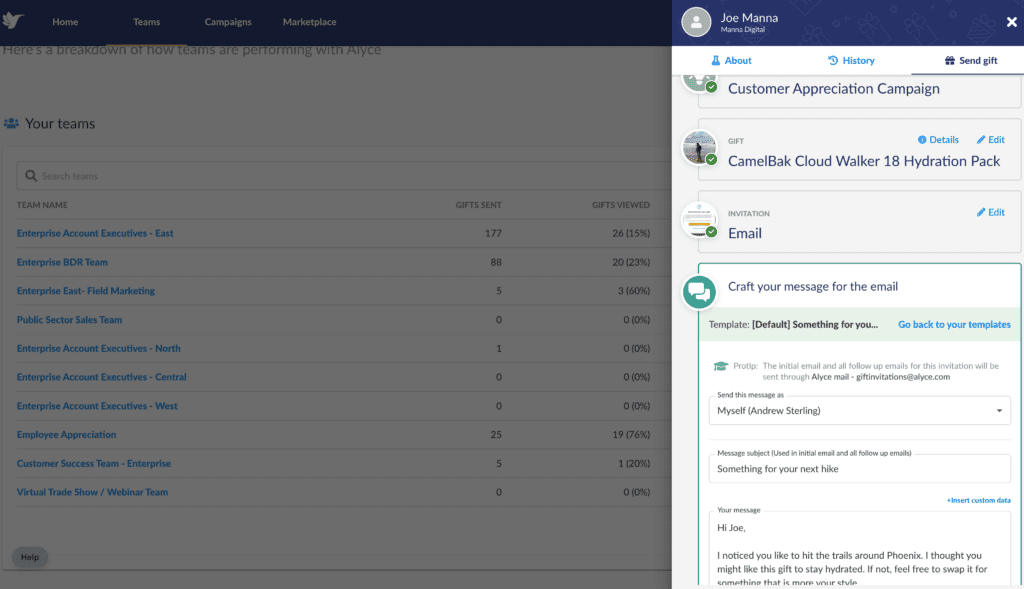This screenshot has height=589, width=1024.
Task: Click the email invitation preview thumbnail
Action: [x=699, y=220]
